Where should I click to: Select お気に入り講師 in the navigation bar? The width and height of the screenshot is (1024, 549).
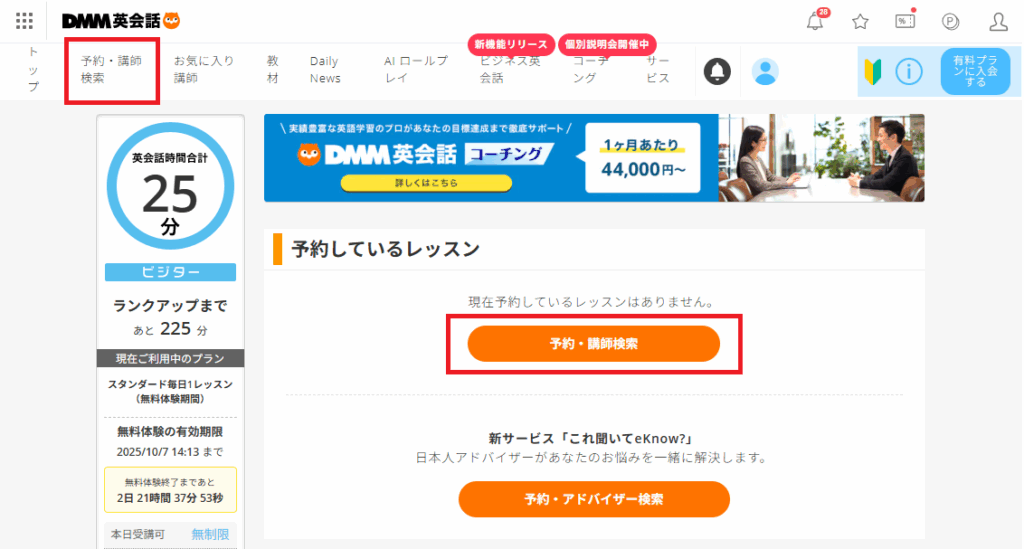click(x=203, y=69)
